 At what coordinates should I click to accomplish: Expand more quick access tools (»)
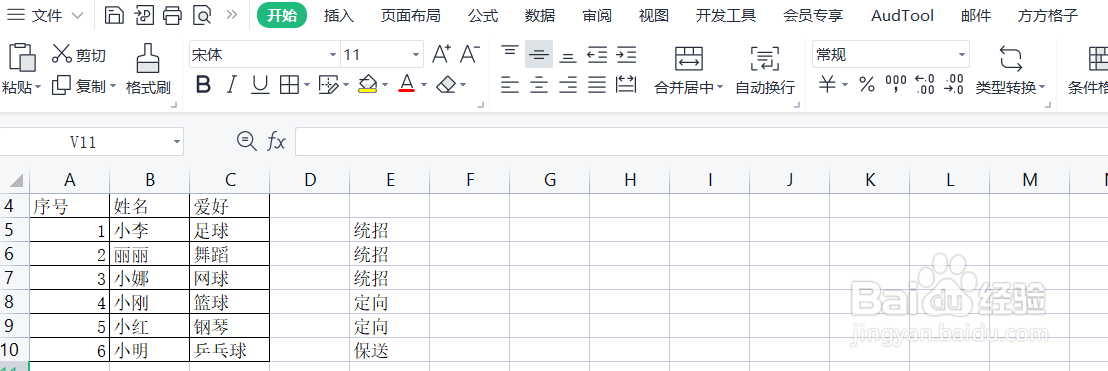(232, 15)
